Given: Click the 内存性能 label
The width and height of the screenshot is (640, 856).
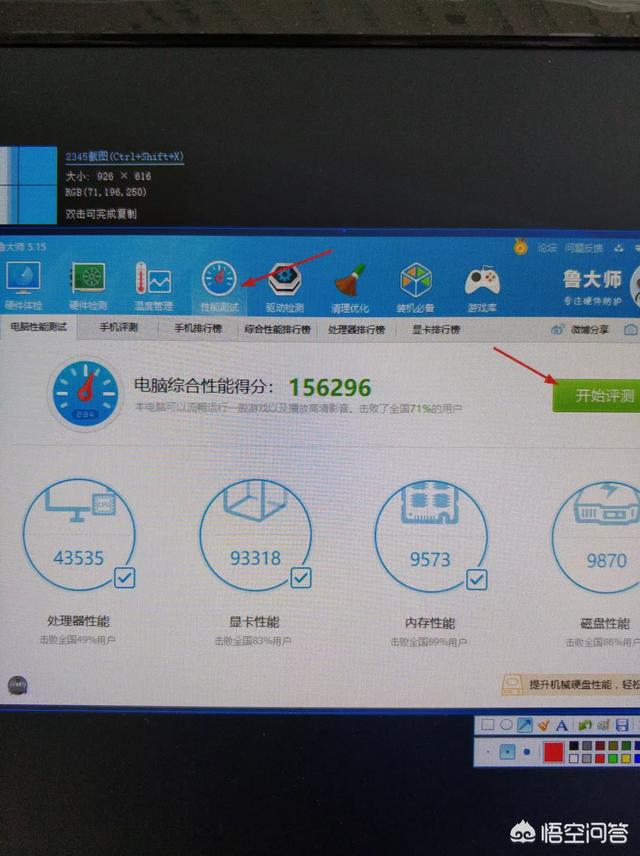Looking at the screenshot, I should point(430,623).
